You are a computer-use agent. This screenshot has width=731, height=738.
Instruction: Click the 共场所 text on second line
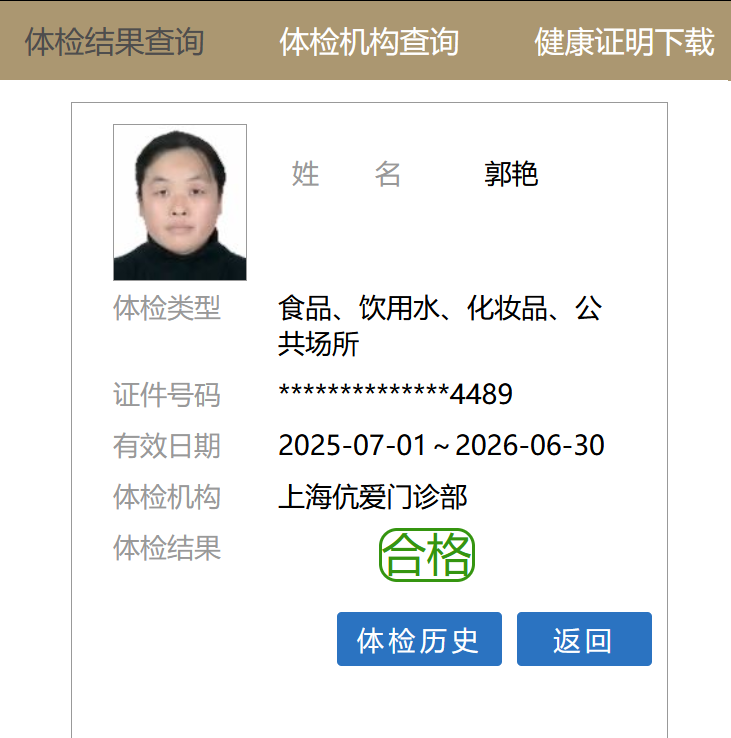click(x=318, y=344)
